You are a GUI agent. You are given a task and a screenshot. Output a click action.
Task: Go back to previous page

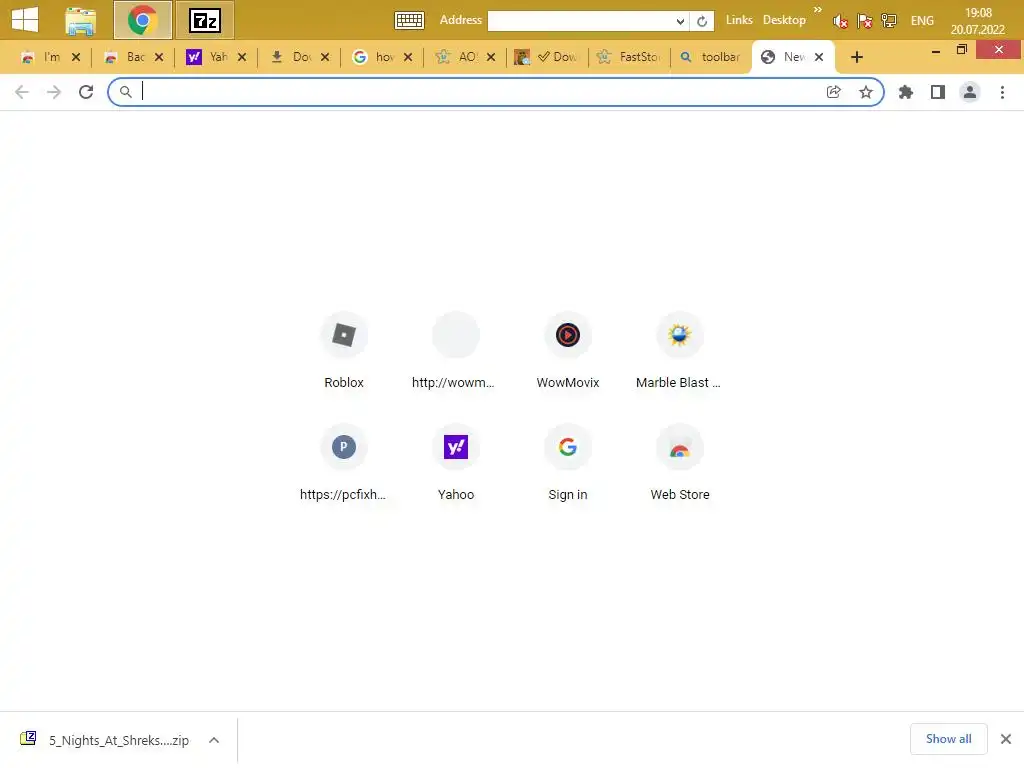point(22,92)
